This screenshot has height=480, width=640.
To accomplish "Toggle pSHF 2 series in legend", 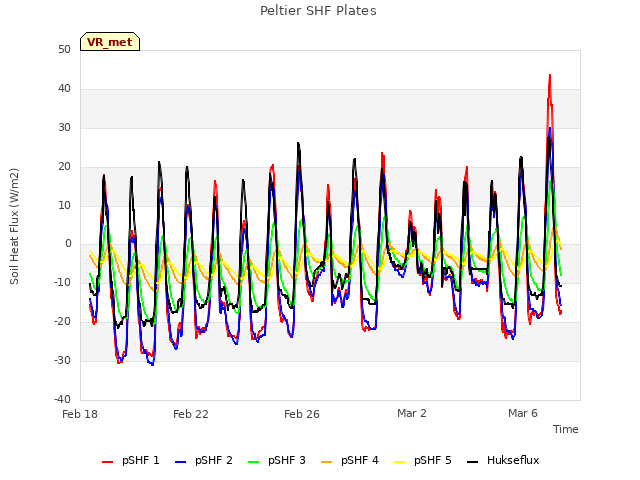I will coord(204,460).
